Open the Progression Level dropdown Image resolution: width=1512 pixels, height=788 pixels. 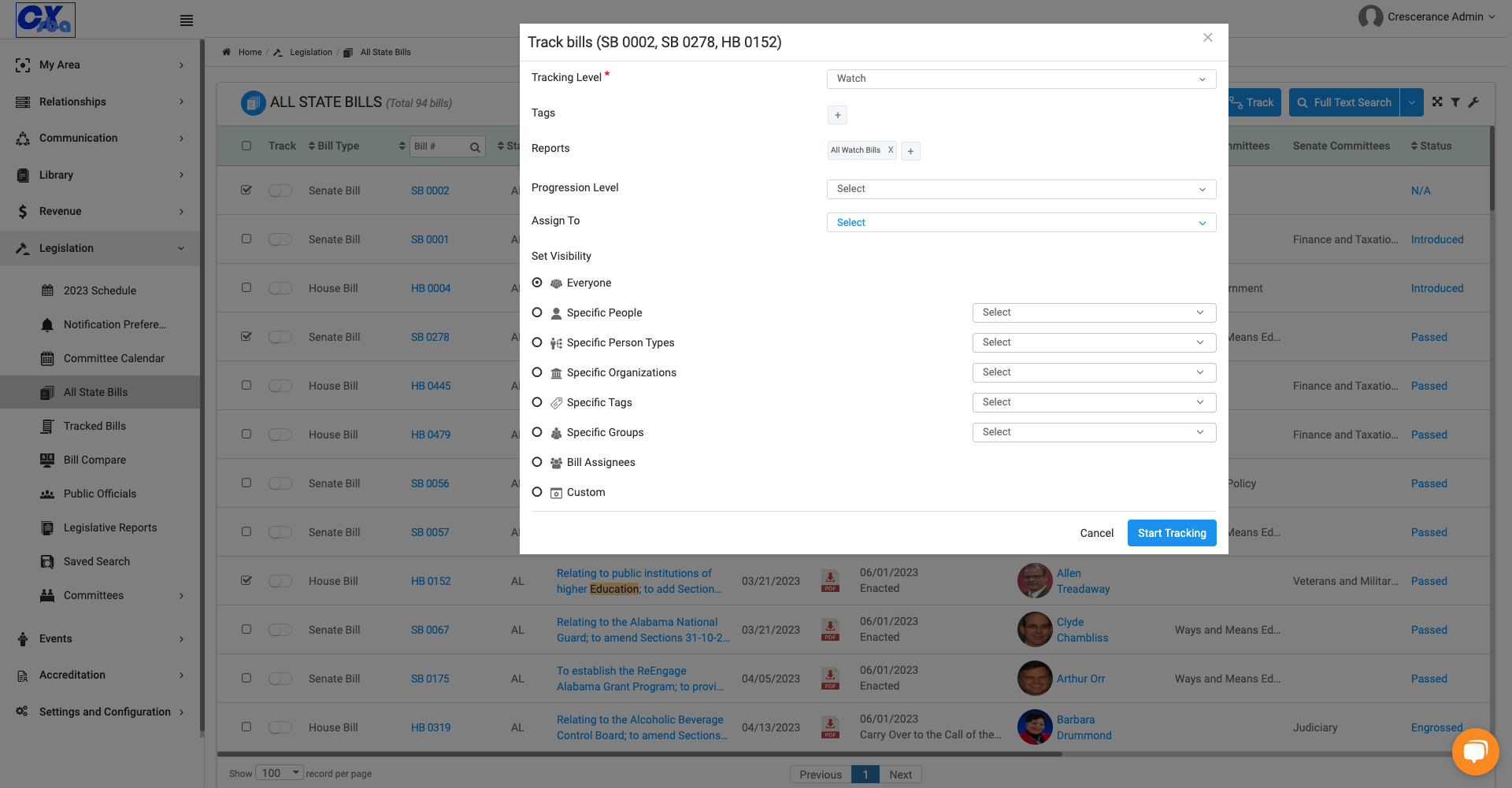click(x=1021, y=189)
